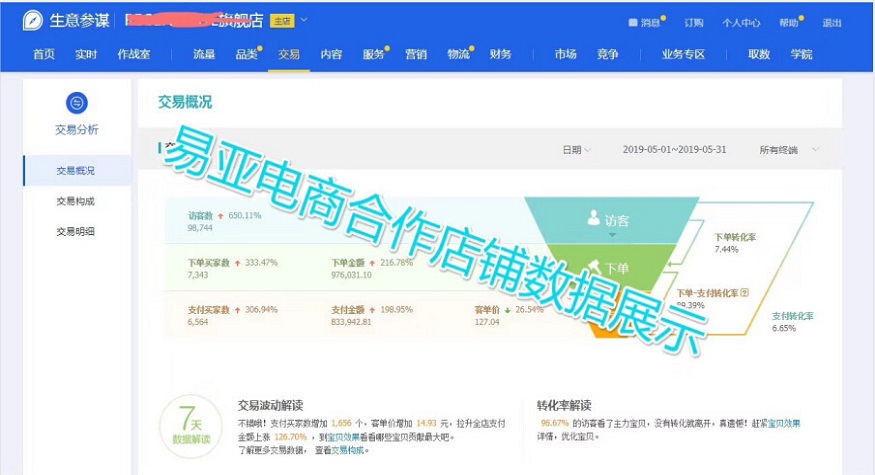This screenshot has height=475, width=875.
Task: Click 退出 to log out
Action: pyautogui.click(x=831, y=22)
